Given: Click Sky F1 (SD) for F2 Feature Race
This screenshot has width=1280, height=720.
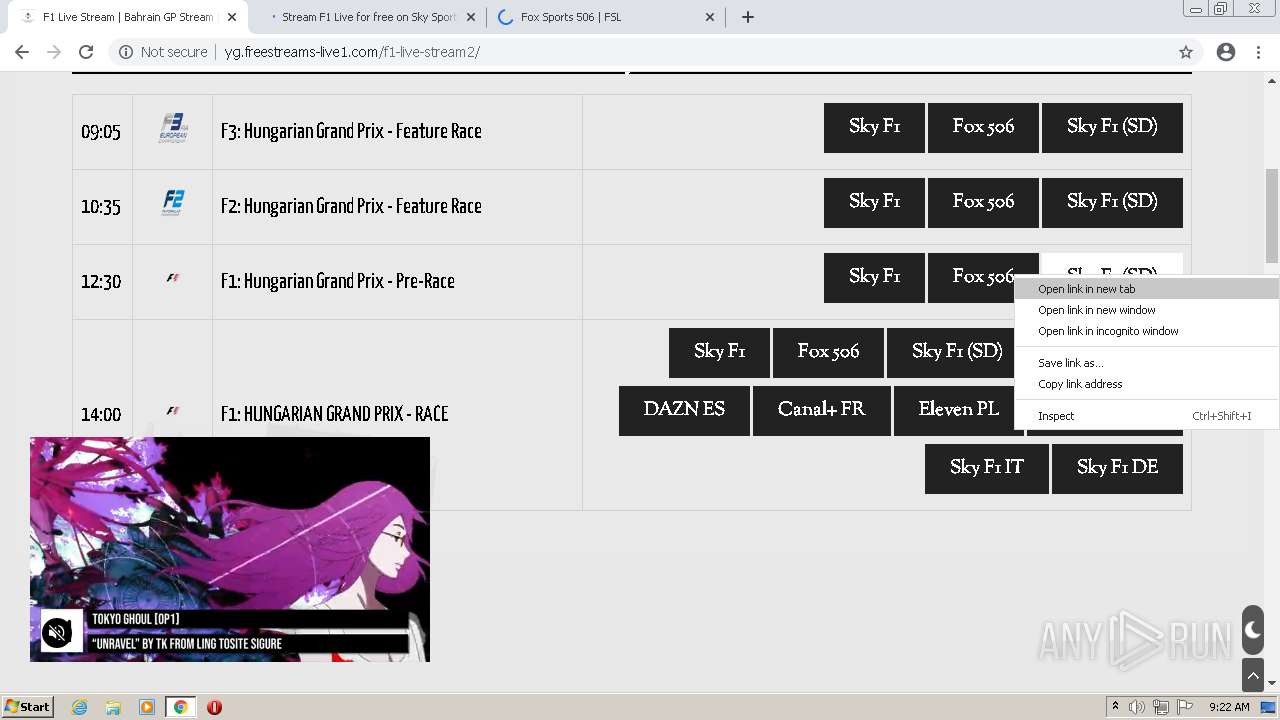Looking at the screenshot, I should tap(1112, 202).
